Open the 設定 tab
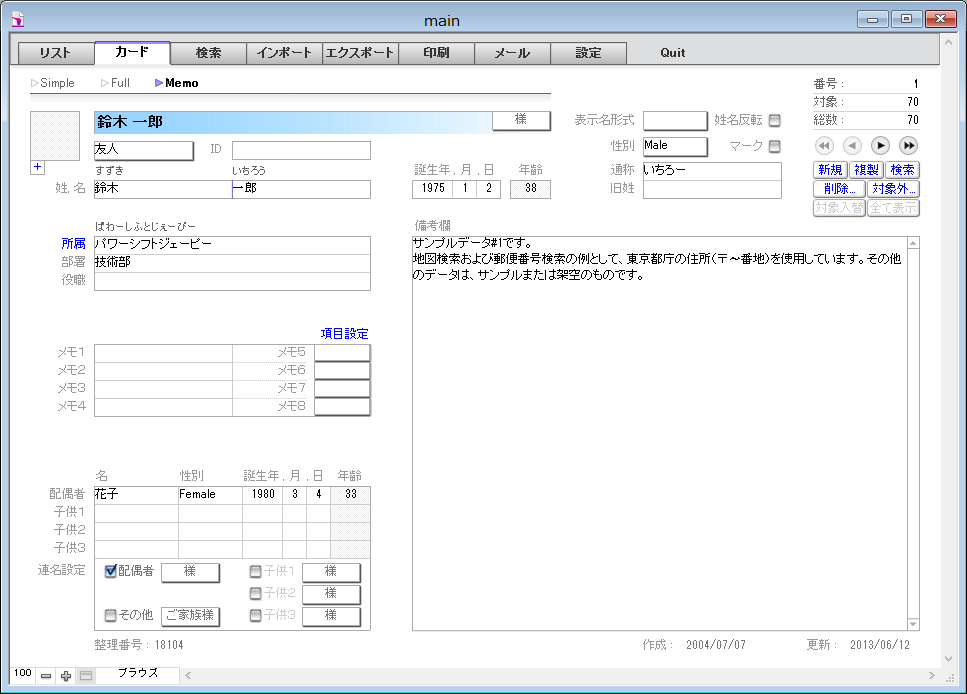Viewport: 967px width, 694px height. tap(588, 53)
